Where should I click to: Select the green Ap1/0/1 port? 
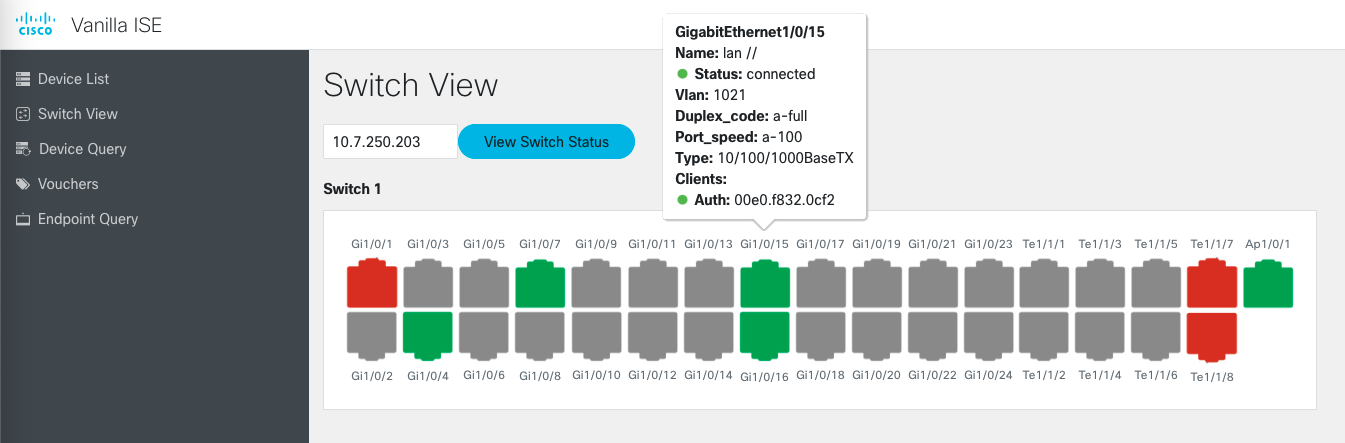[x=1268, y=283]
